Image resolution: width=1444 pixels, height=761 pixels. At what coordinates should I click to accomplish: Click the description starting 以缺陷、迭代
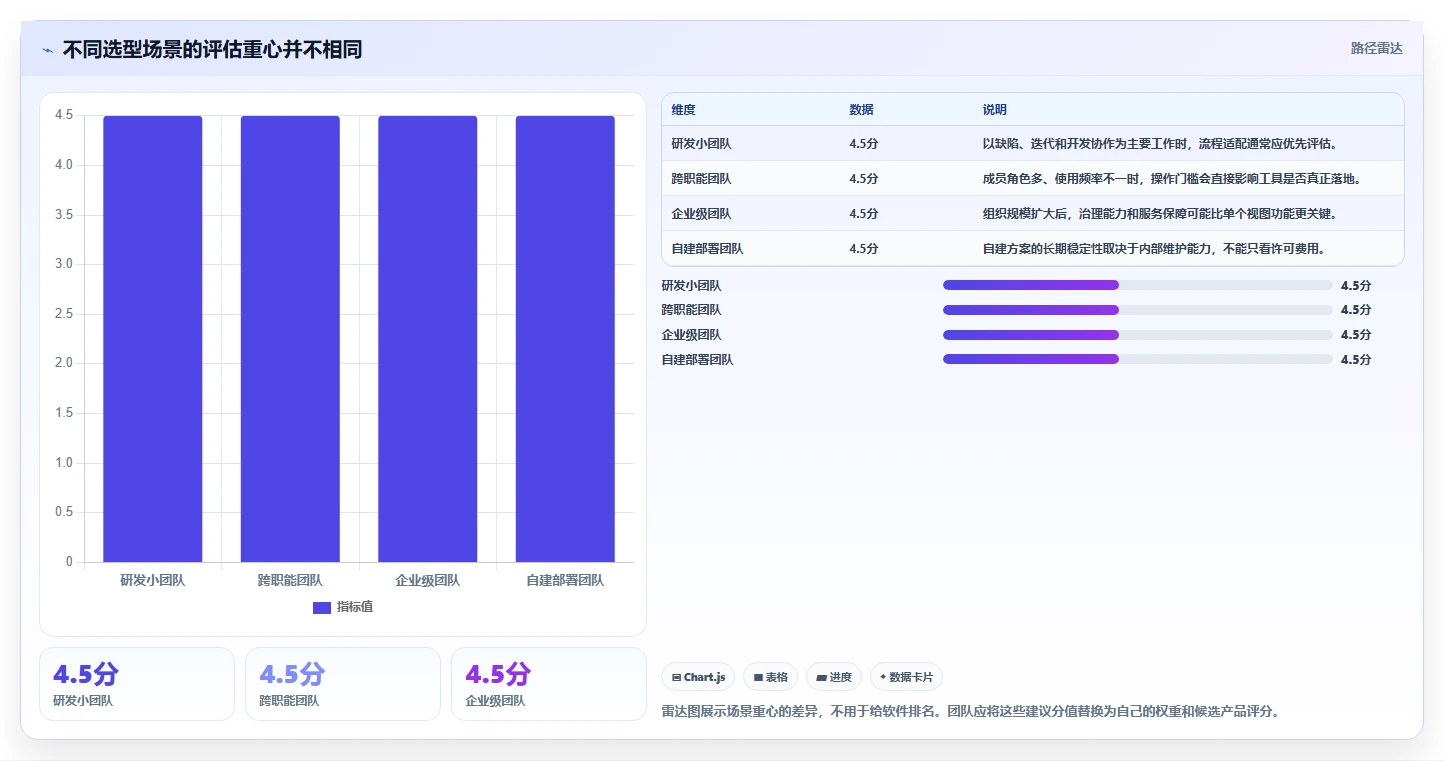pos(1160,144)
